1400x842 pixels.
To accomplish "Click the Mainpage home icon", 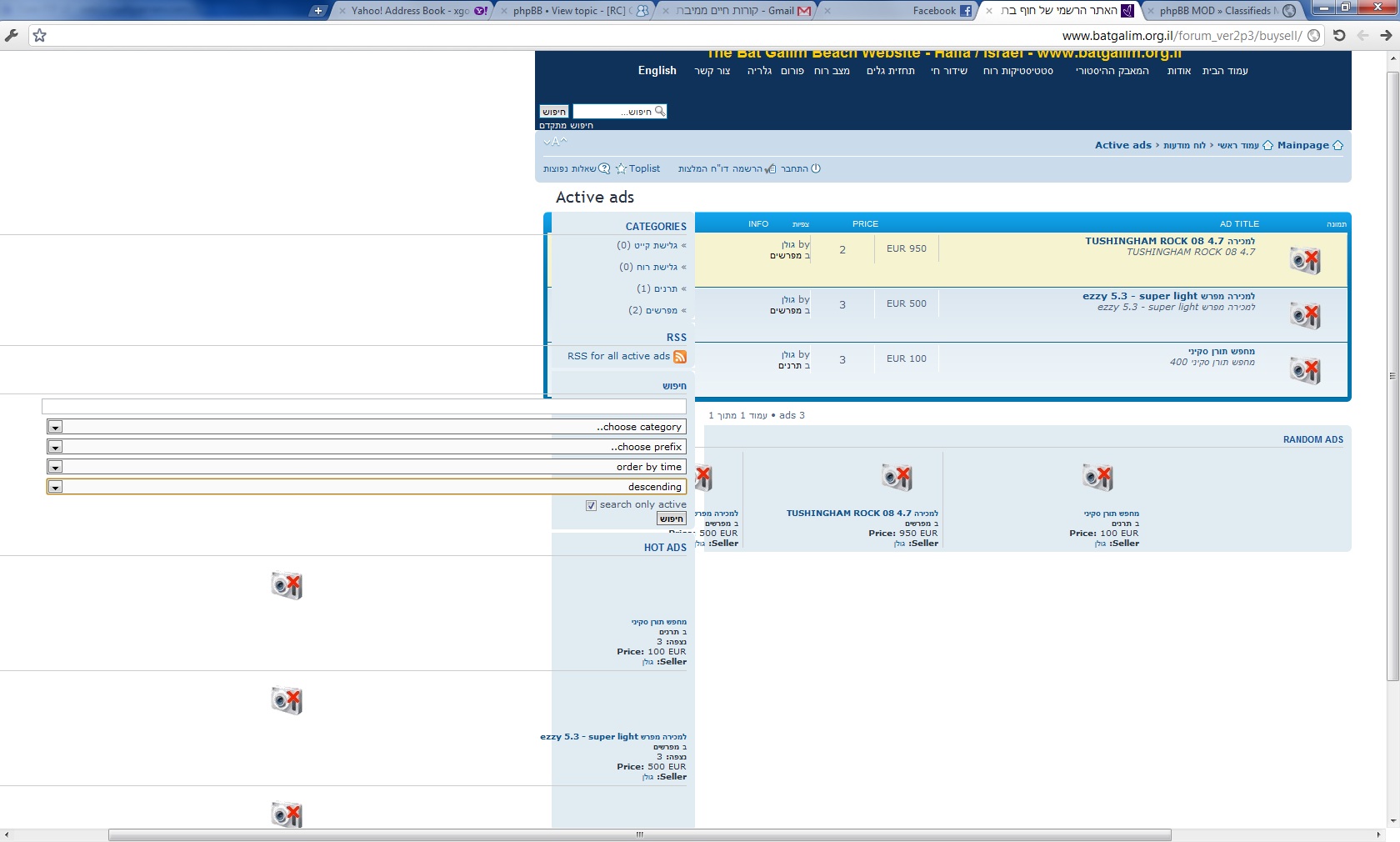I will tap(1337, 145).
